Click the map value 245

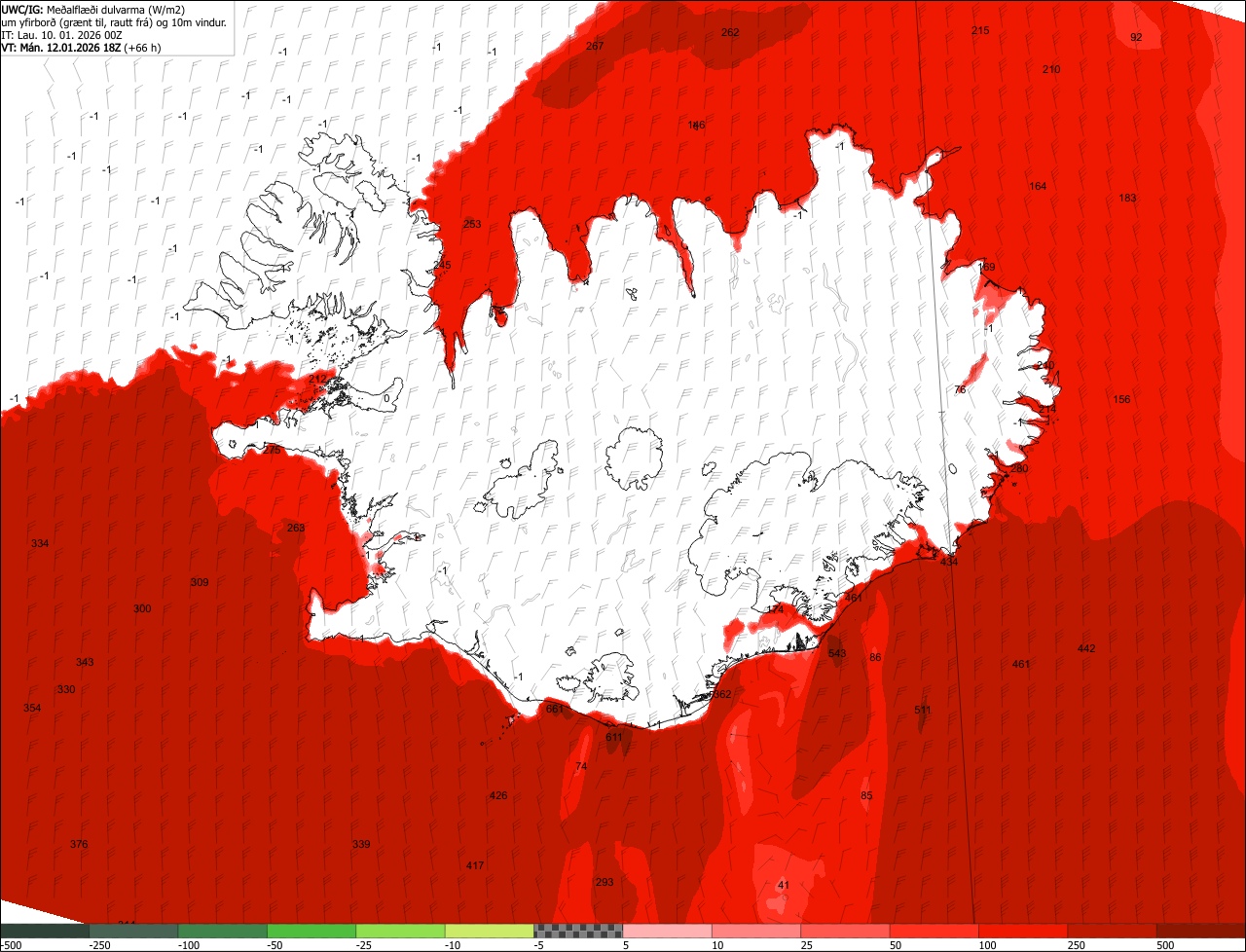[x=442, y=265]
